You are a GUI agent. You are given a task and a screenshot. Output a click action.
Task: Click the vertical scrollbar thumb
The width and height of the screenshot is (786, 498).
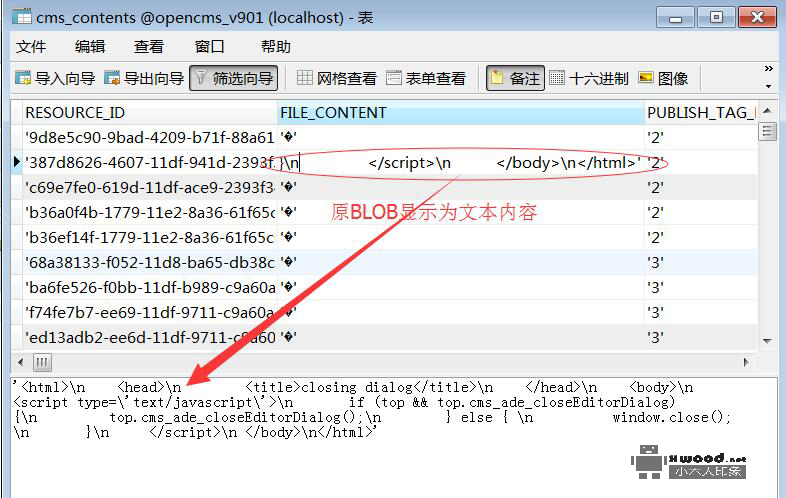767,132
